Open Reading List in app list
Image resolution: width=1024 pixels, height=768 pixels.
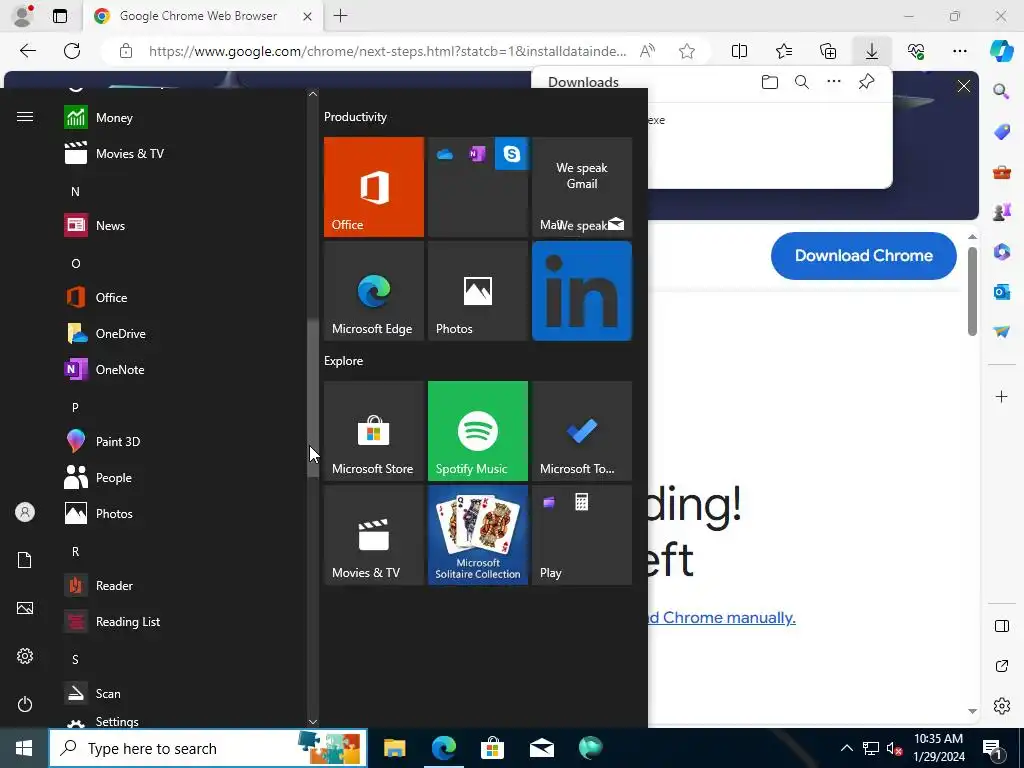pos(184,621)
